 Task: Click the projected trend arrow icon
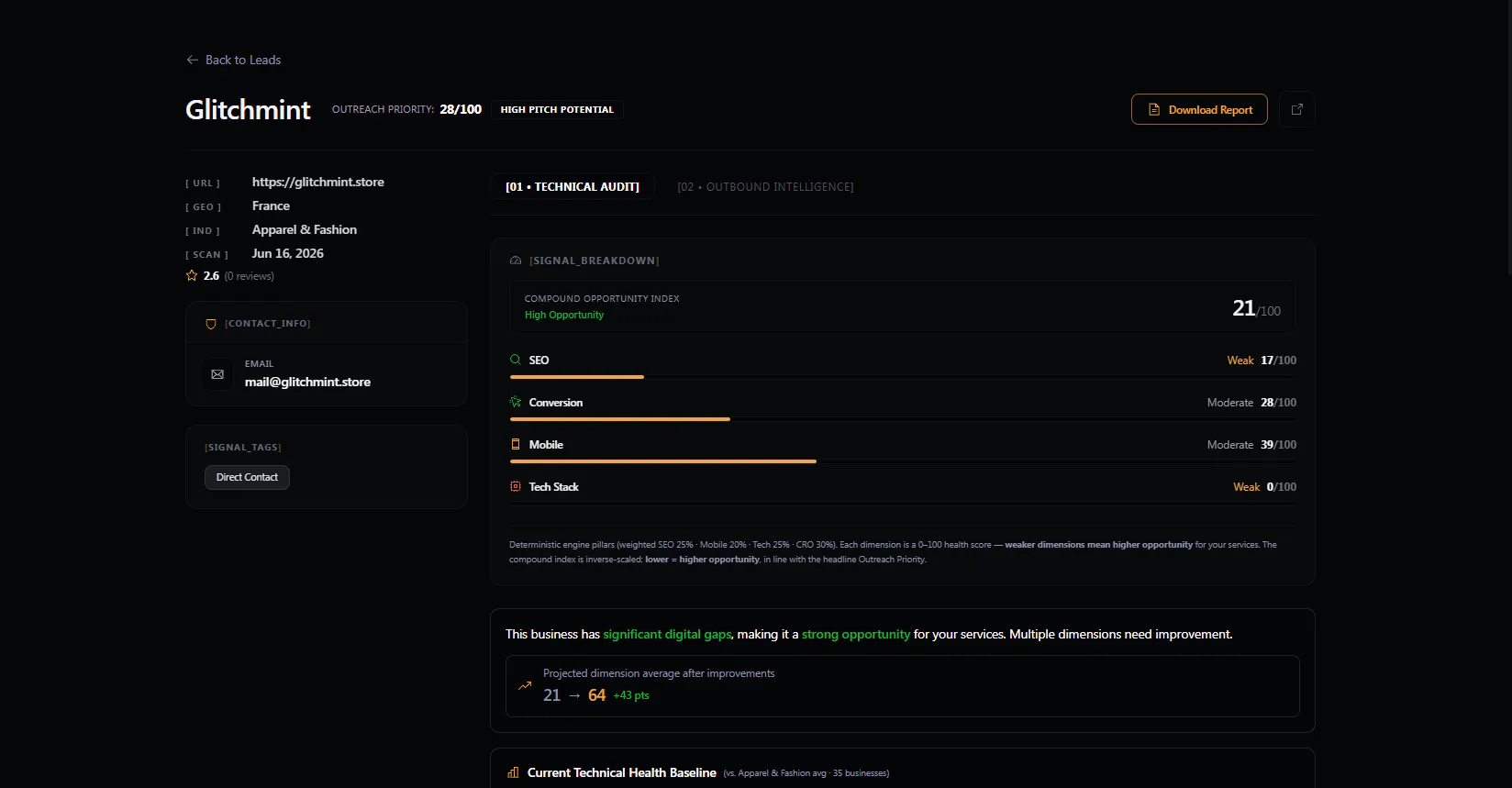click(x=525, y=685)
